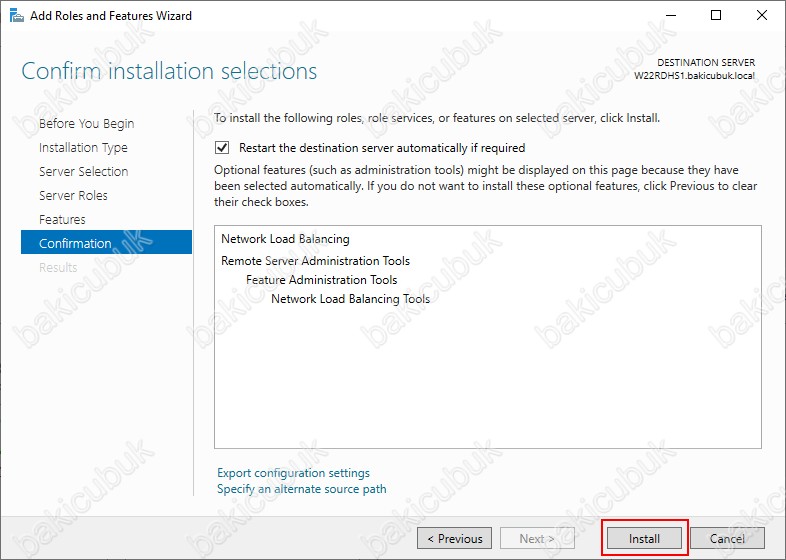This screenshot has height=560, width=786.
Task: Click Export configuration settings link
Action: point(293,473)
